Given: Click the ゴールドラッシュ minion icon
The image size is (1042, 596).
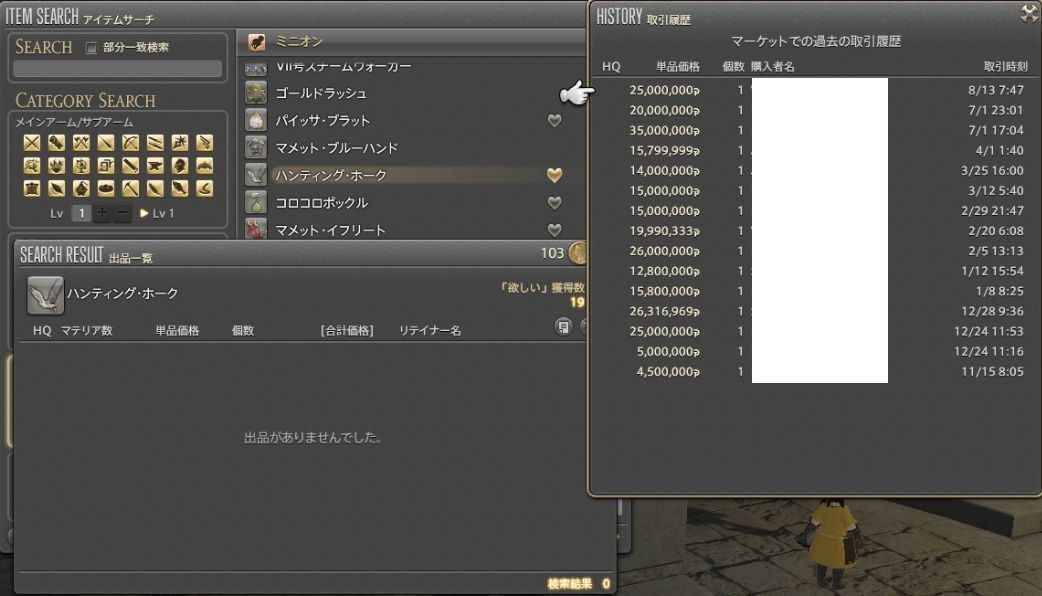Looking at the screenshot, I should [256, 93].
